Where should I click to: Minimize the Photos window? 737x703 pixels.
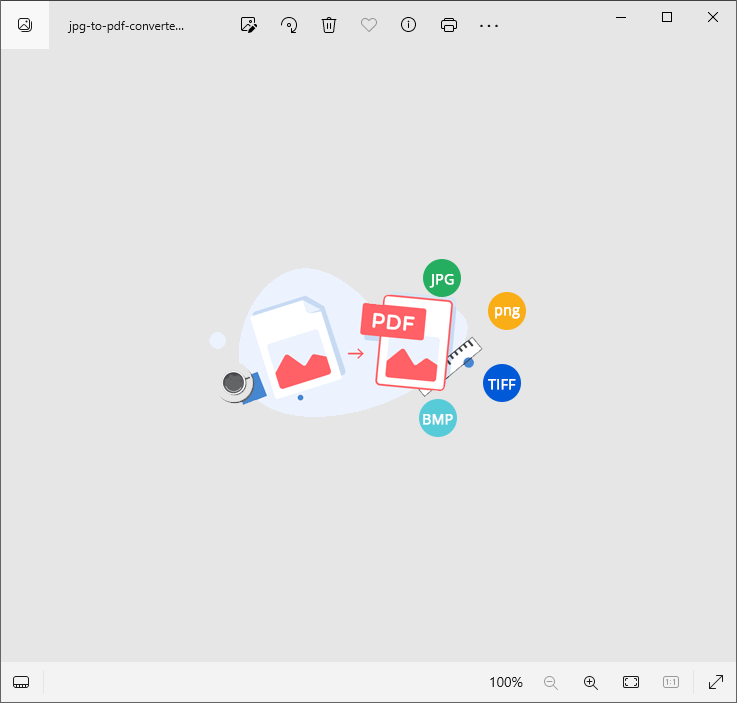click(x=622, y=17)
